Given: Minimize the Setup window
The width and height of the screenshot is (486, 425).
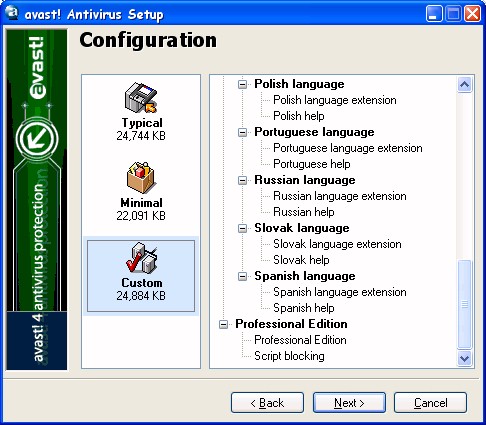Looking at the screenshot, I should click(x=434, y=14).
